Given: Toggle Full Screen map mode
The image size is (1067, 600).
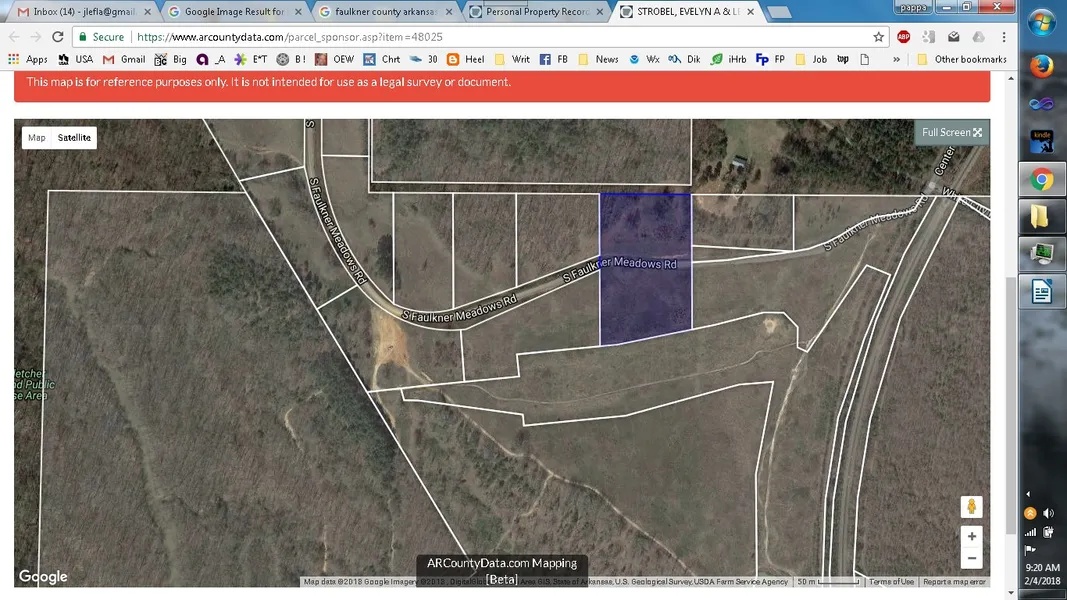Looking at the screenshot, I should [951, 132].
